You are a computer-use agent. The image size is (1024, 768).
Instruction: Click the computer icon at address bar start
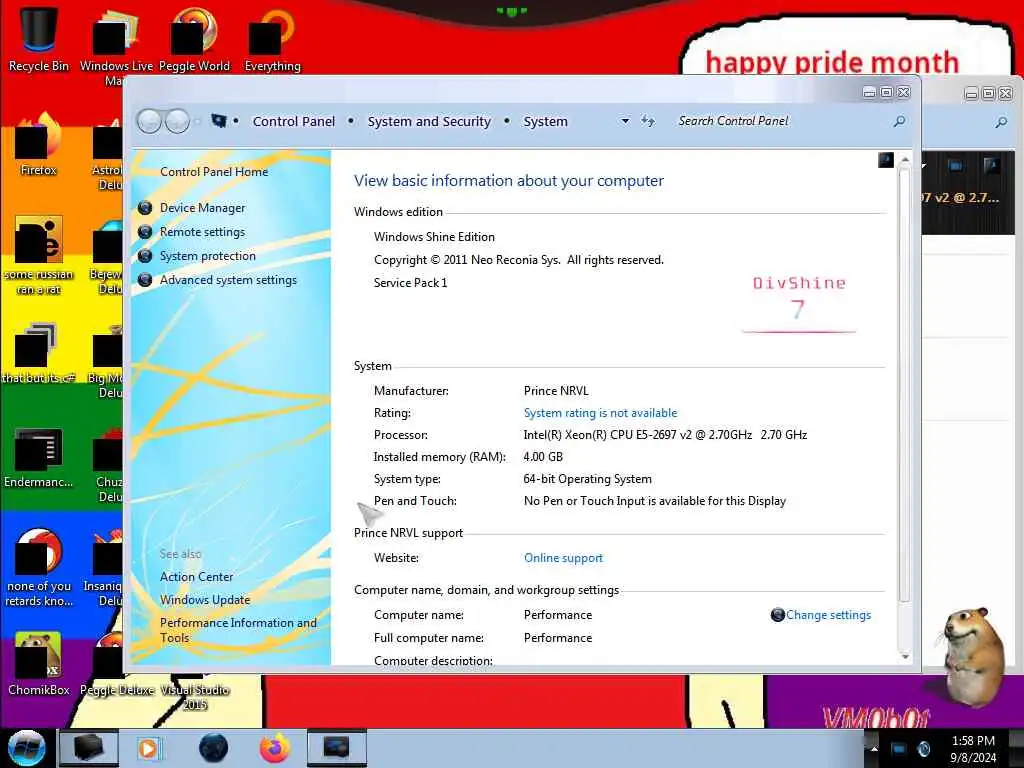tap(219, 121)
